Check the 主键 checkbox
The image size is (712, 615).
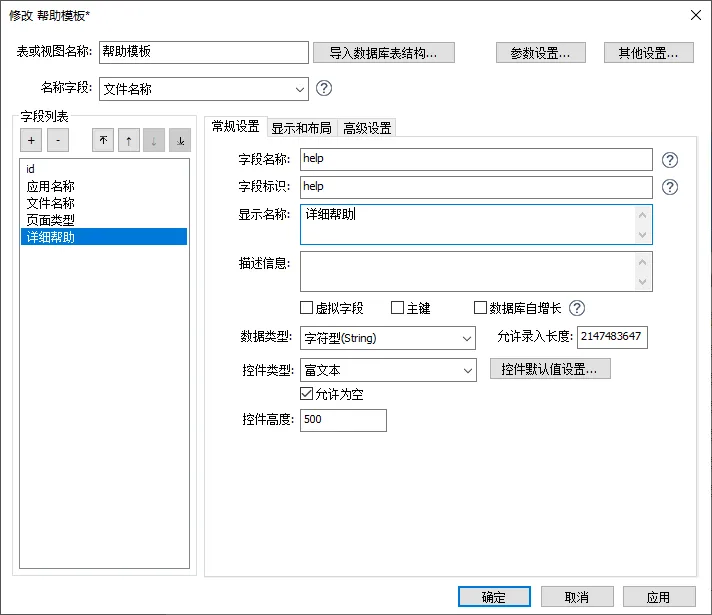point(397,309)
